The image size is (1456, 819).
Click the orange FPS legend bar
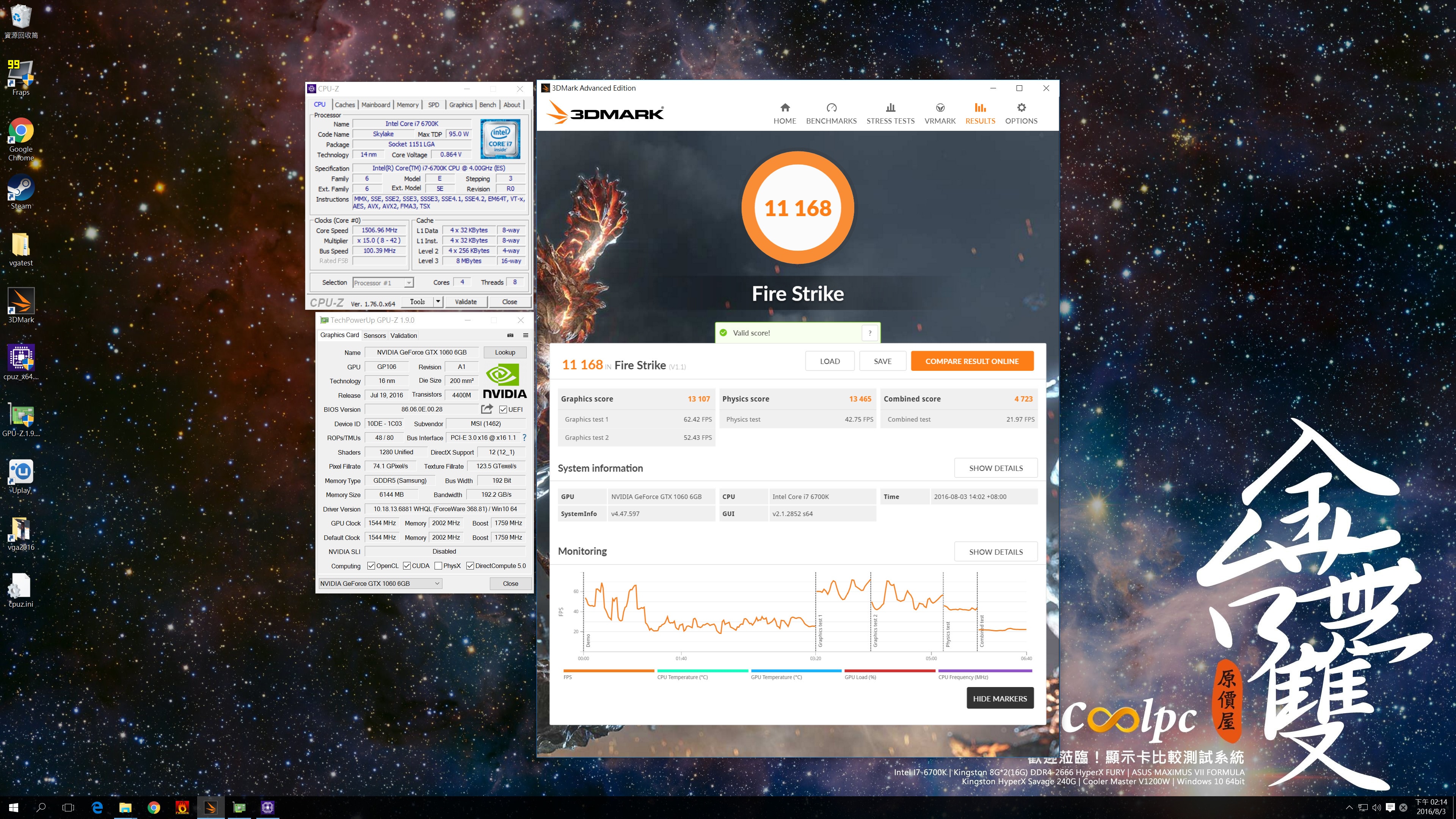[608, 671]
